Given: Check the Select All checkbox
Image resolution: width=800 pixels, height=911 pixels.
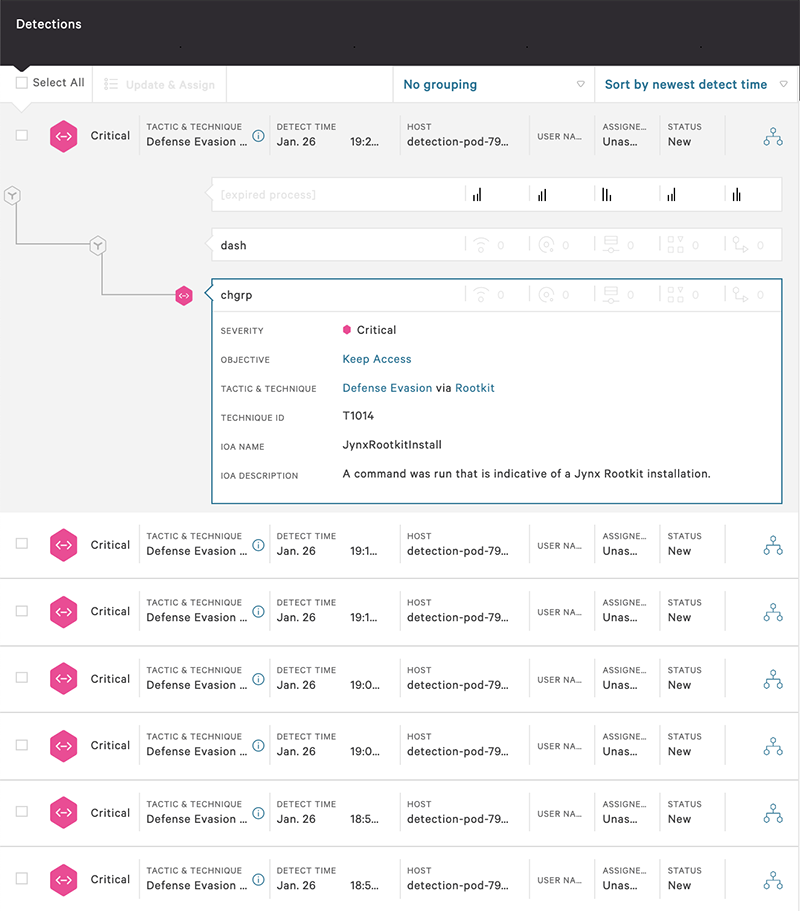Looking at the screenshot, I should [22, 83].
